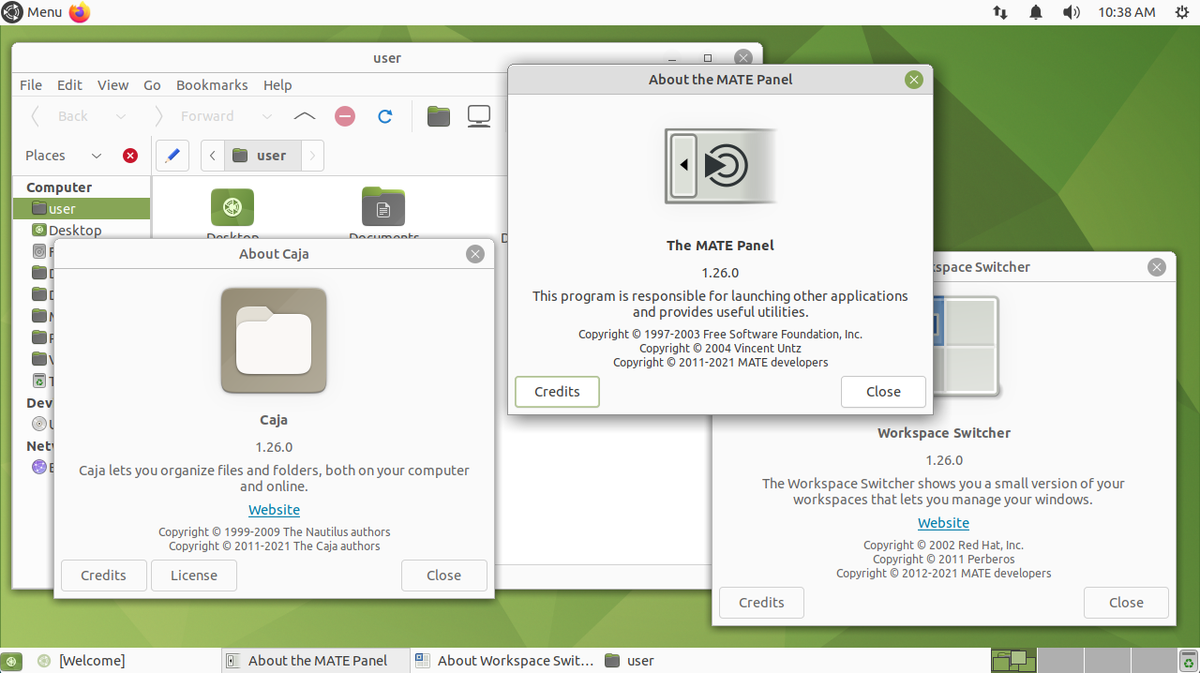The width and height of the screenshot is (1200, 673).
Task: Click the folder icon in Caja's toolbar
Action: click(438, 116)
